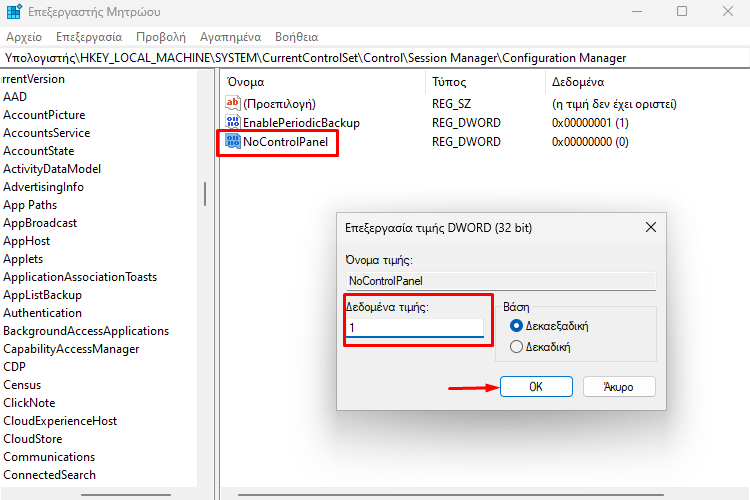Click the registry path address bar
750x500 pixels.
pos(375,58)
